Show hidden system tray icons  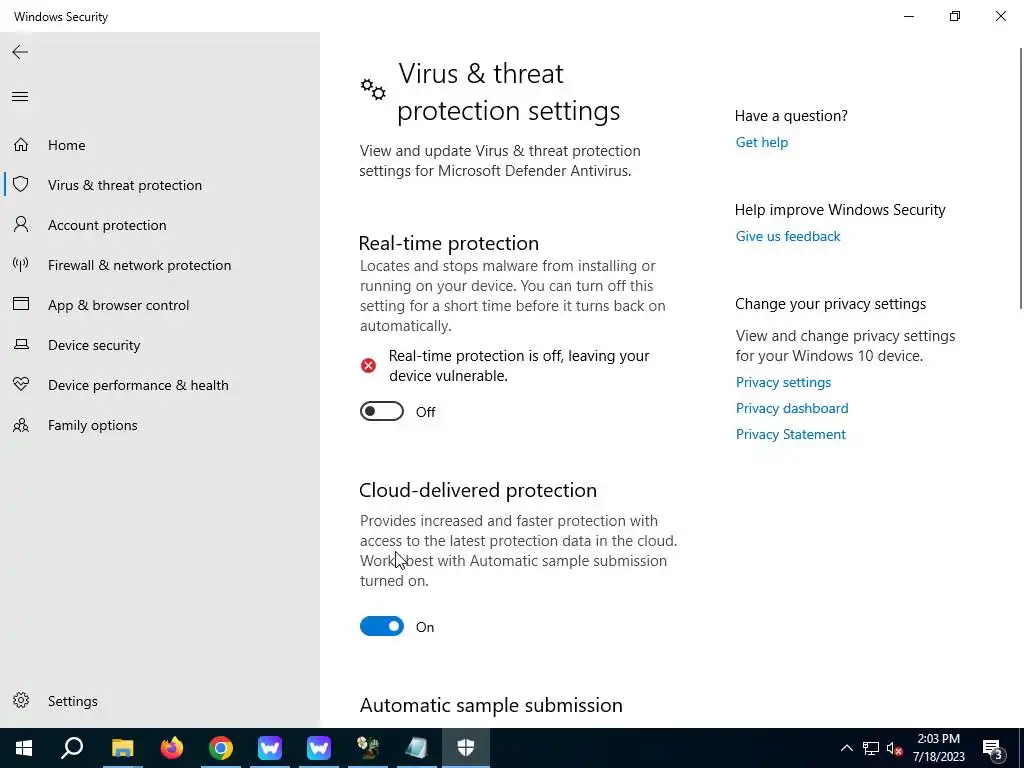tap(846, 748)
